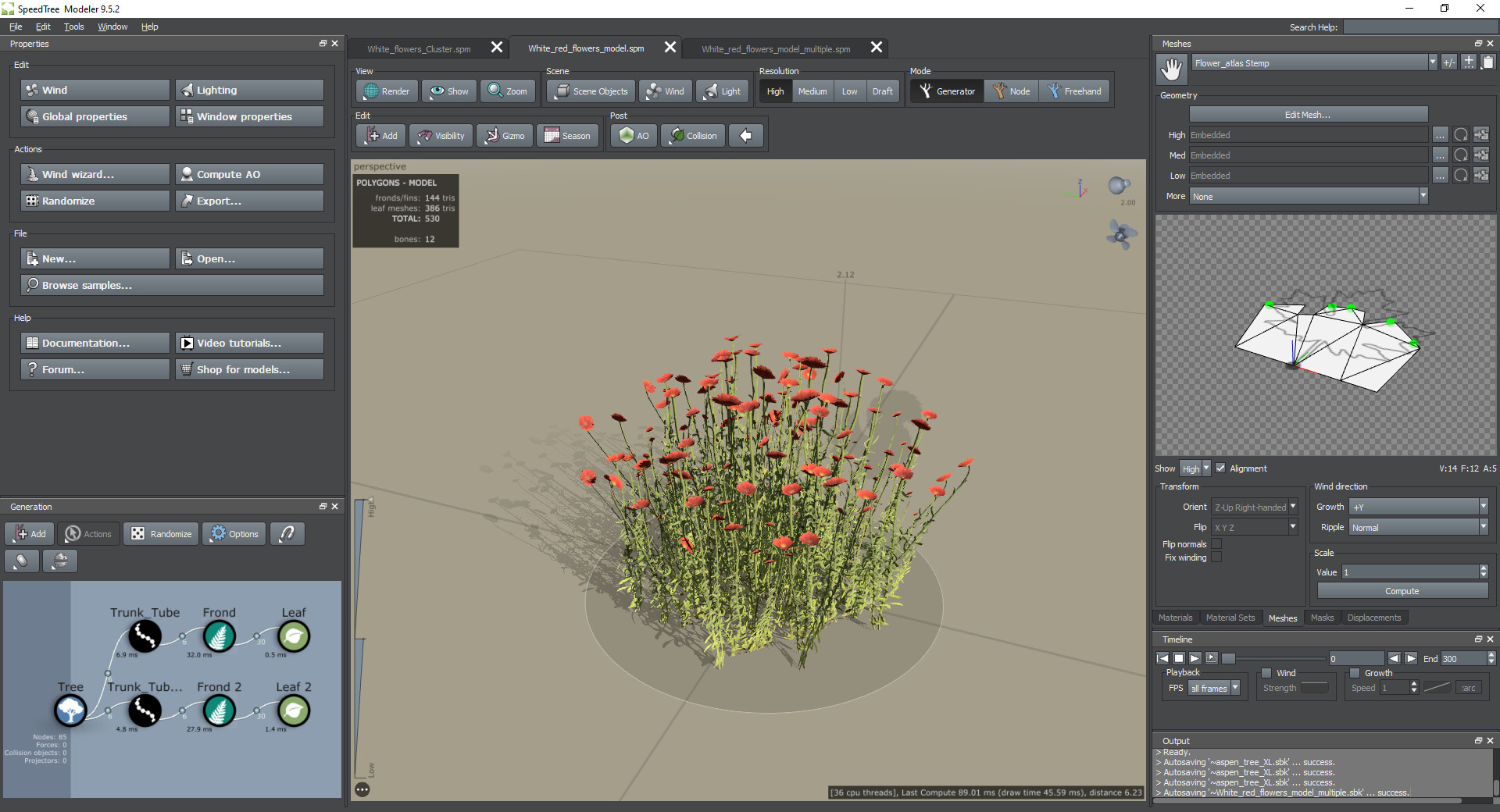Click the timeline scrubber slider
The height and width of the screenshot is (812, 1500).
pyautogui.click(x=1229, y=658)
